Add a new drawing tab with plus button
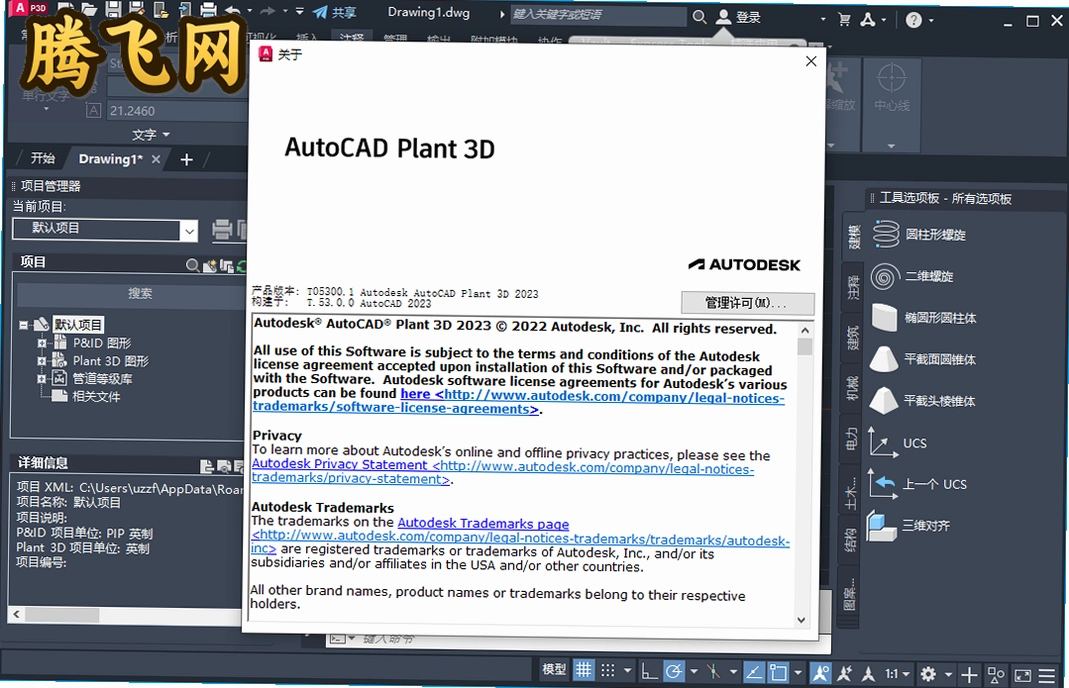This screenshot has height=688, width=1069. click(x=186, y=160)
